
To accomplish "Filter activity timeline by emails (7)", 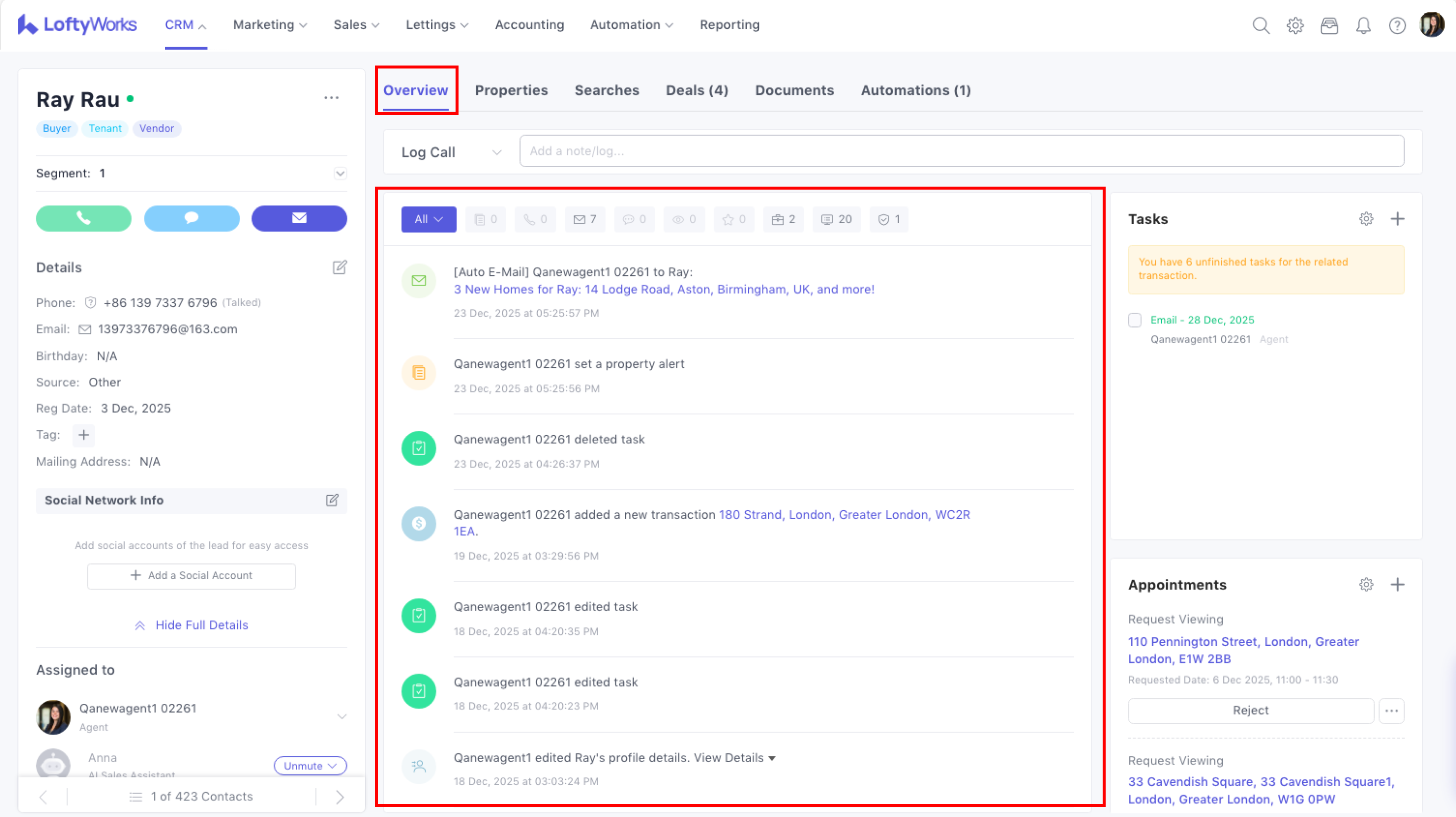I will coord(585,219).
